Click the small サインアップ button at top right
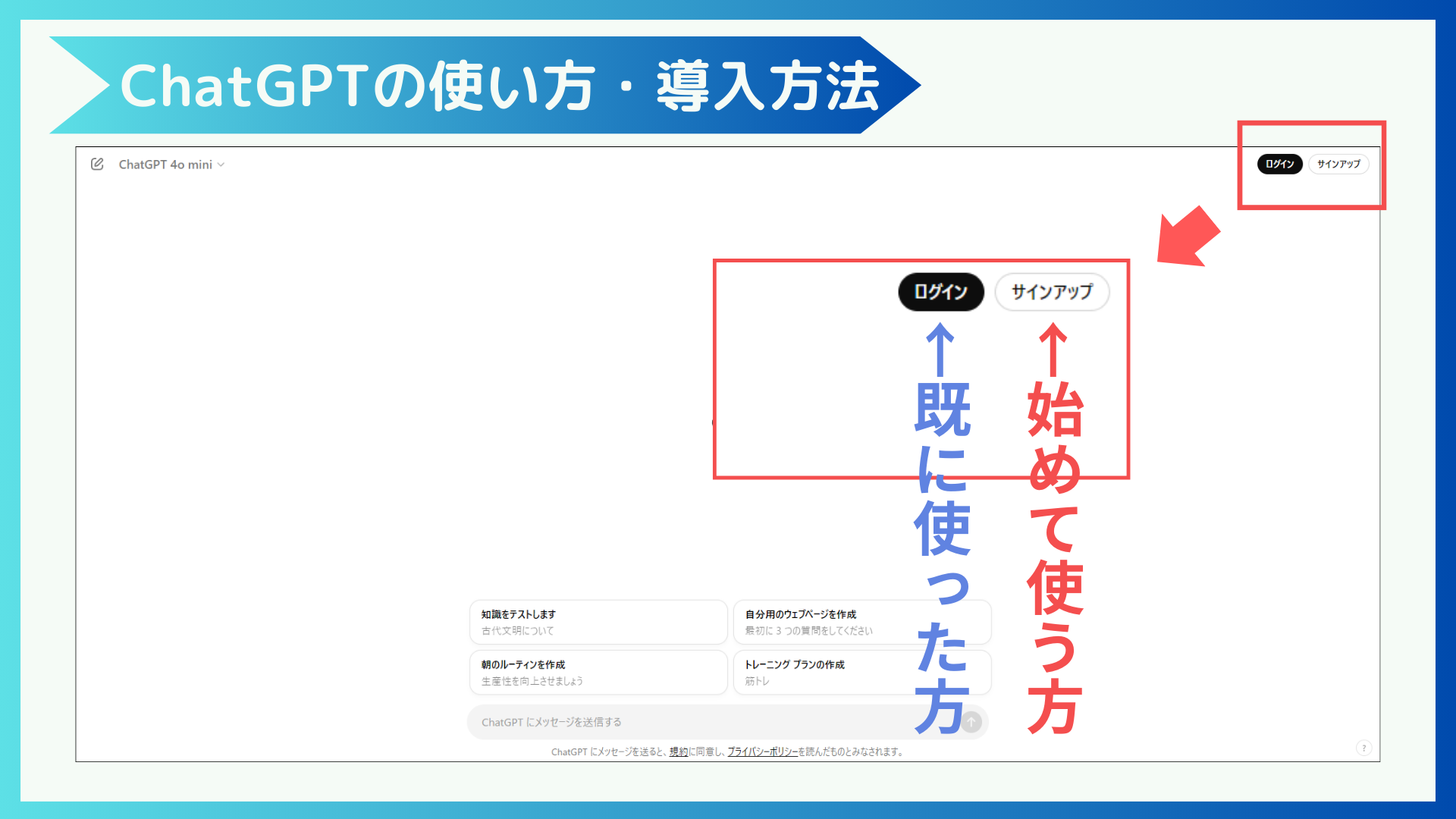1456x819 pixels. pyautogui.click(x=1338, y=164)
